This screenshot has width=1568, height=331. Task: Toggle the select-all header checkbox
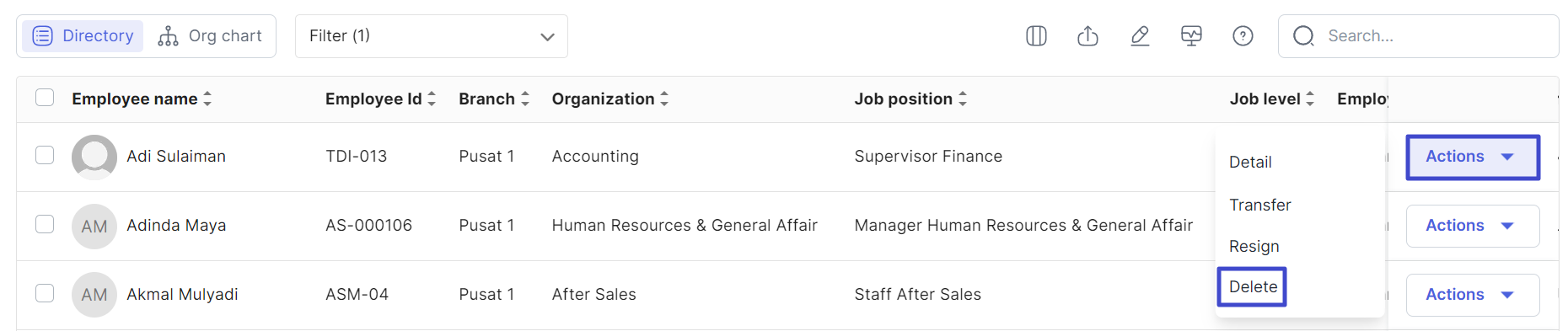pos(45,98)
